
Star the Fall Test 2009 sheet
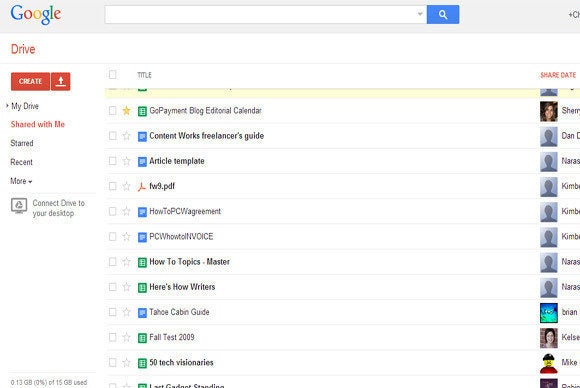[127, 337]
